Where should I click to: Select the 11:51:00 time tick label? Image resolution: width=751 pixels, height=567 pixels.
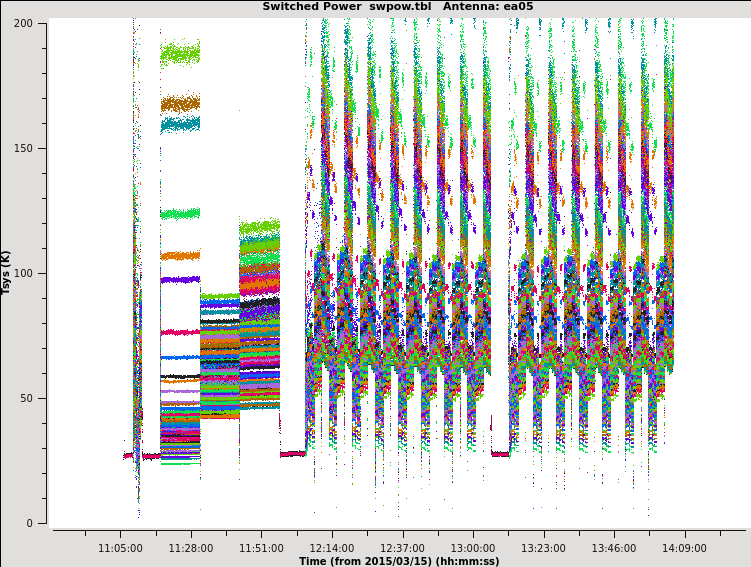point(261,548)
